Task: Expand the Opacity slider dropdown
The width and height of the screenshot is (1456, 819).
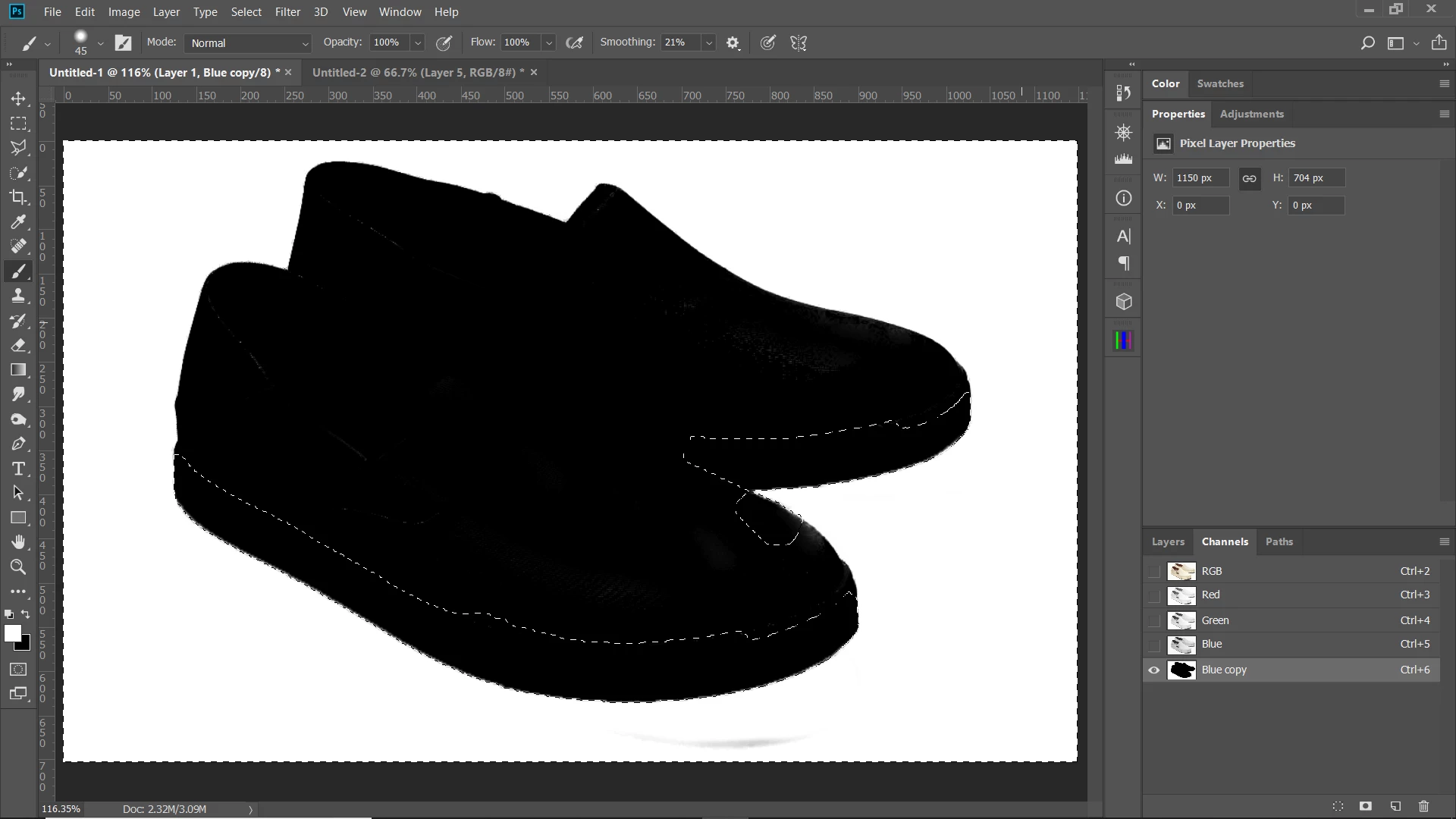Action: pyautogui.click(x=417, y=43)
